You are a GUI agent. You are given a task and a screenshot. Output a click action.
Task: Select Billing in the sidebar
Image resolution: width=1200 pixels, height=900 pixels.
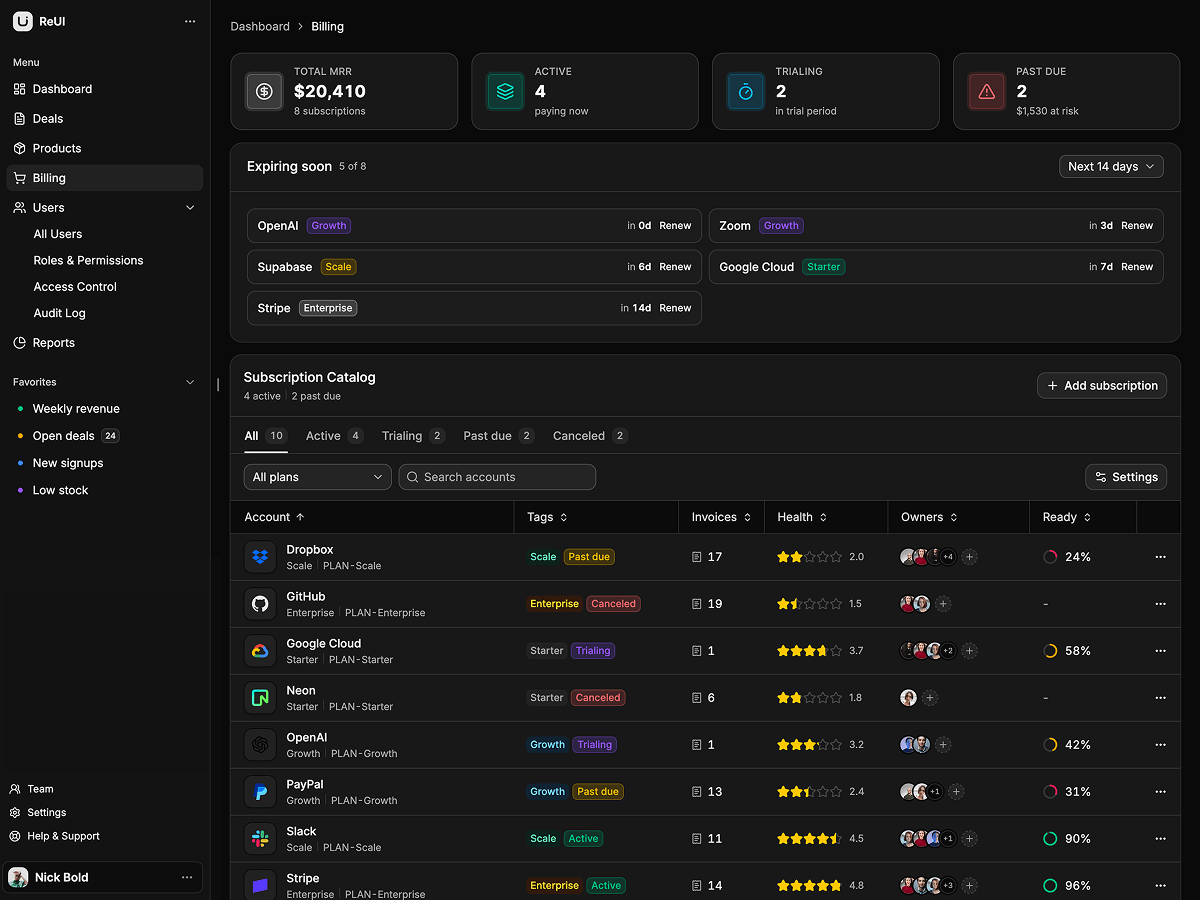pos(104,178)
